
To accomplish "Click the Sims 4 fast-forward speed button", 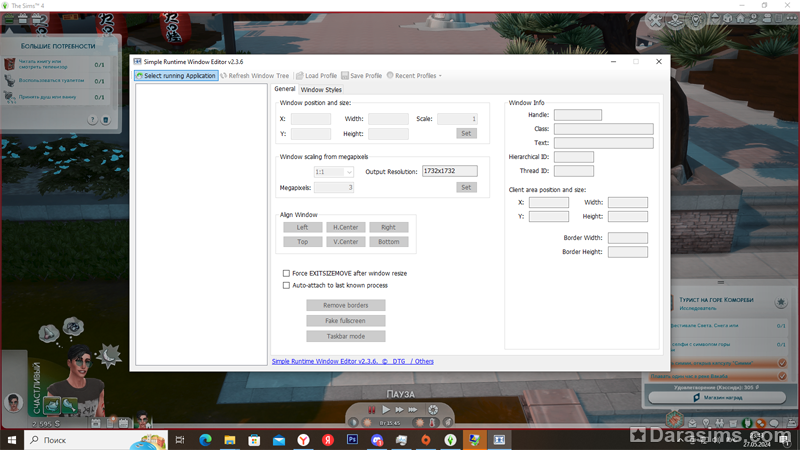I will click(399, 410).
